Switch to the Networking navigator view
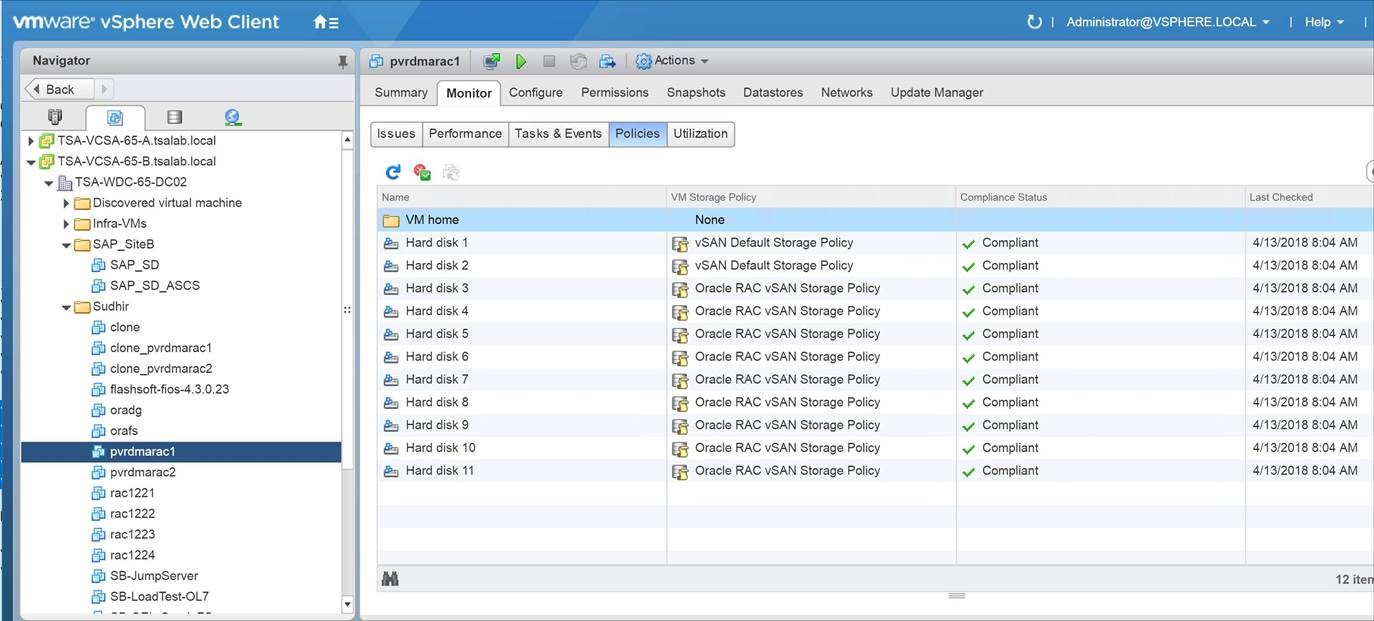1374x621 pixels. [x=233, y=118]
